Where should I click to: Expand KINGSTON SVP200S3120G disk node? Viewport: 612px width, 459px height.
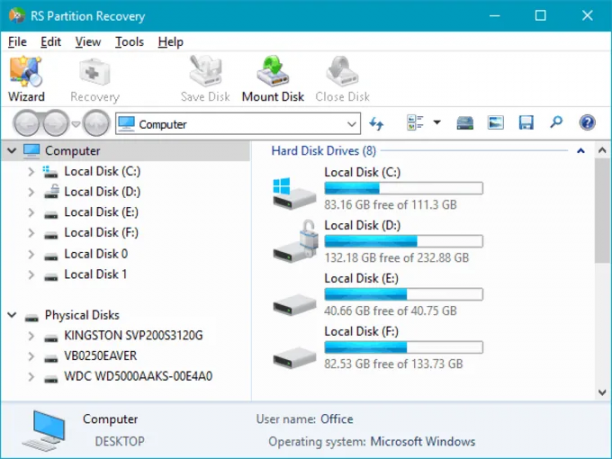coord(31,336)
